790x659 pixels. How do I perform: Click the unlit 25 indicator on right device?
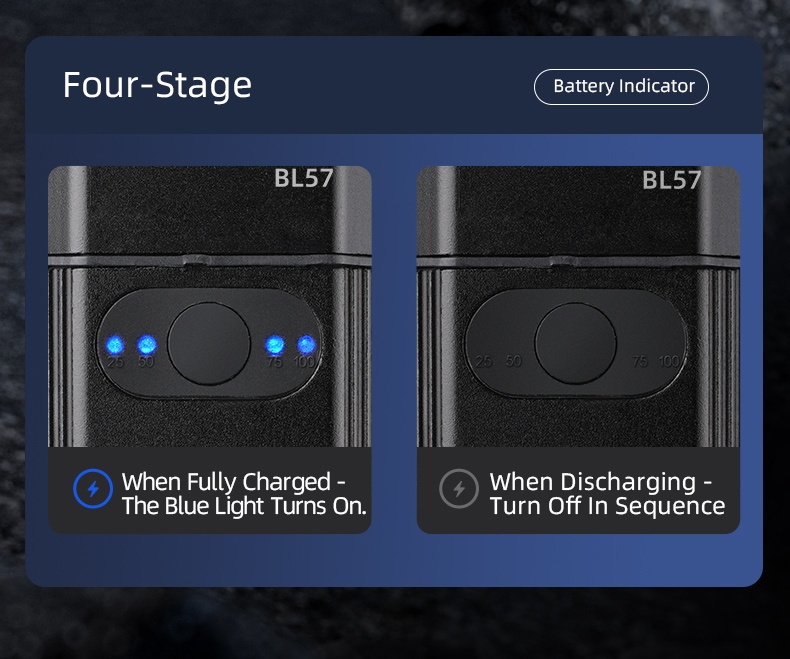pos(484,360)
